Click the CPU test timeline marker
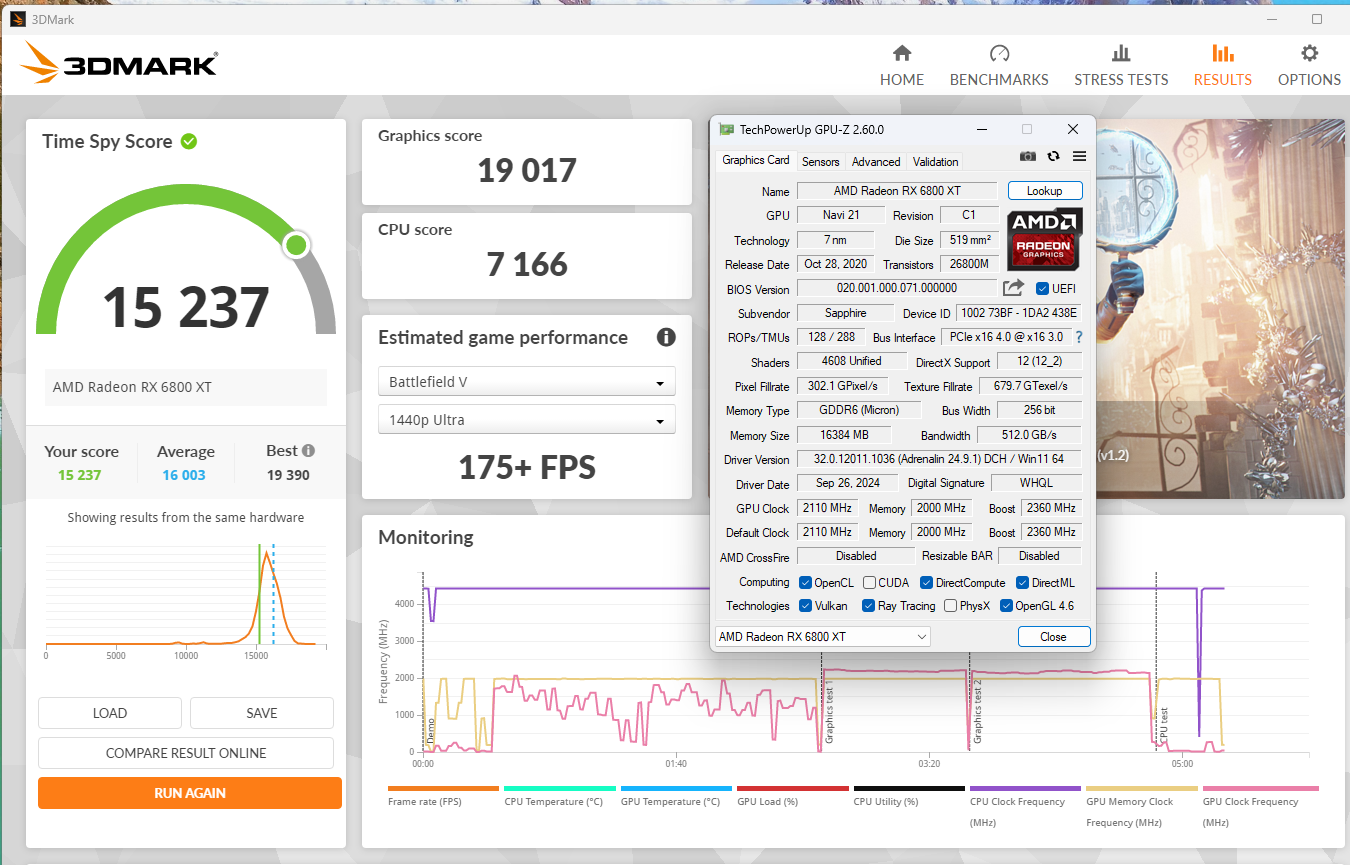Viewport: 1350px width, 865px height. click(x=1163, y=726)
